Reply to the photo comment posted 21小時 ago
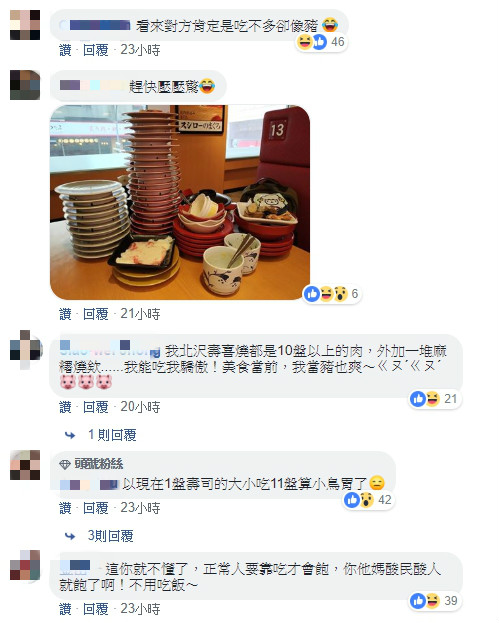Viewport: 499px width, 623px height. pyautogui.click(x=96, y=314)
